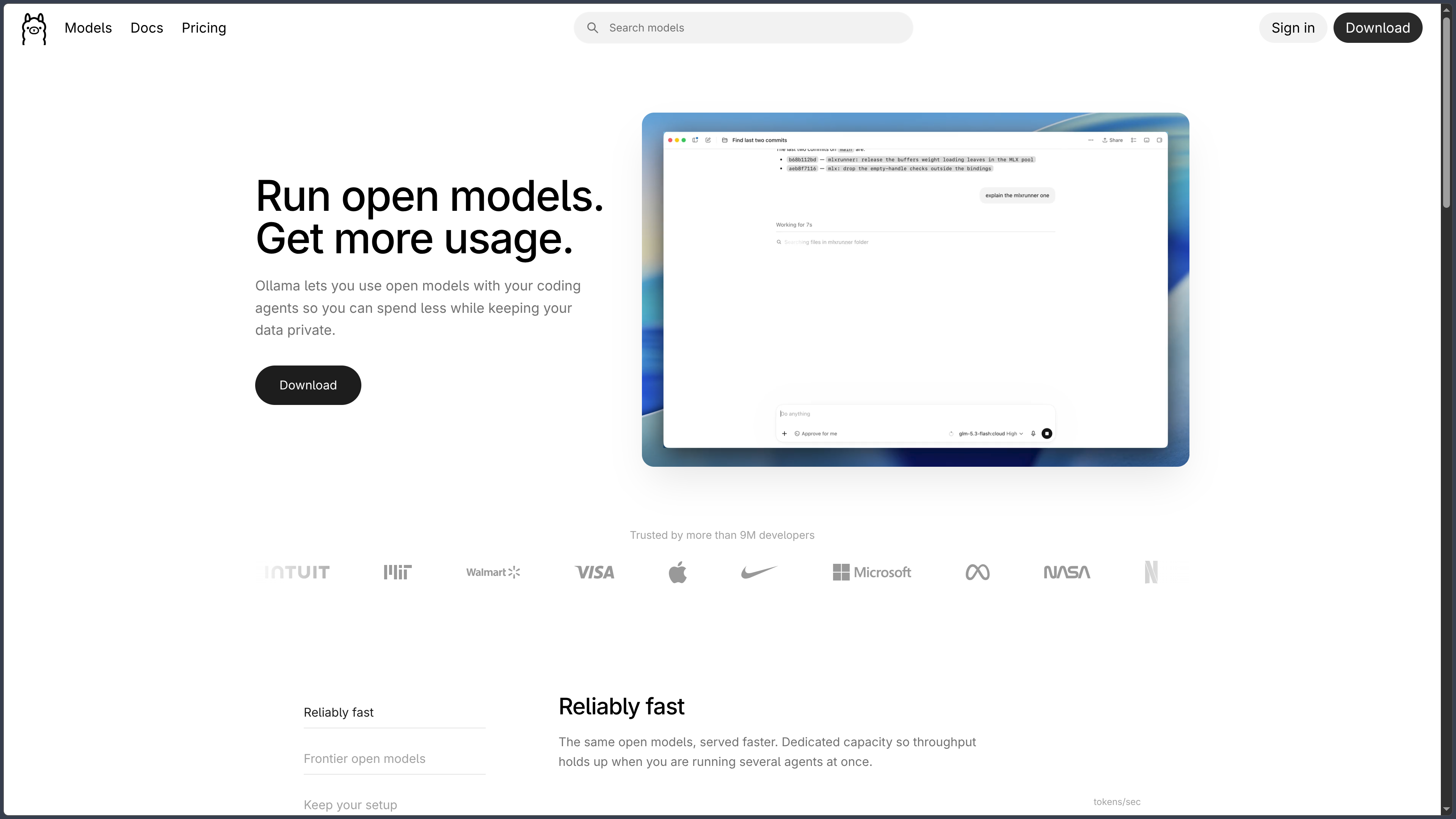Click the task list icon right of Share
1456x819 pixels.
click(1133, 140)
